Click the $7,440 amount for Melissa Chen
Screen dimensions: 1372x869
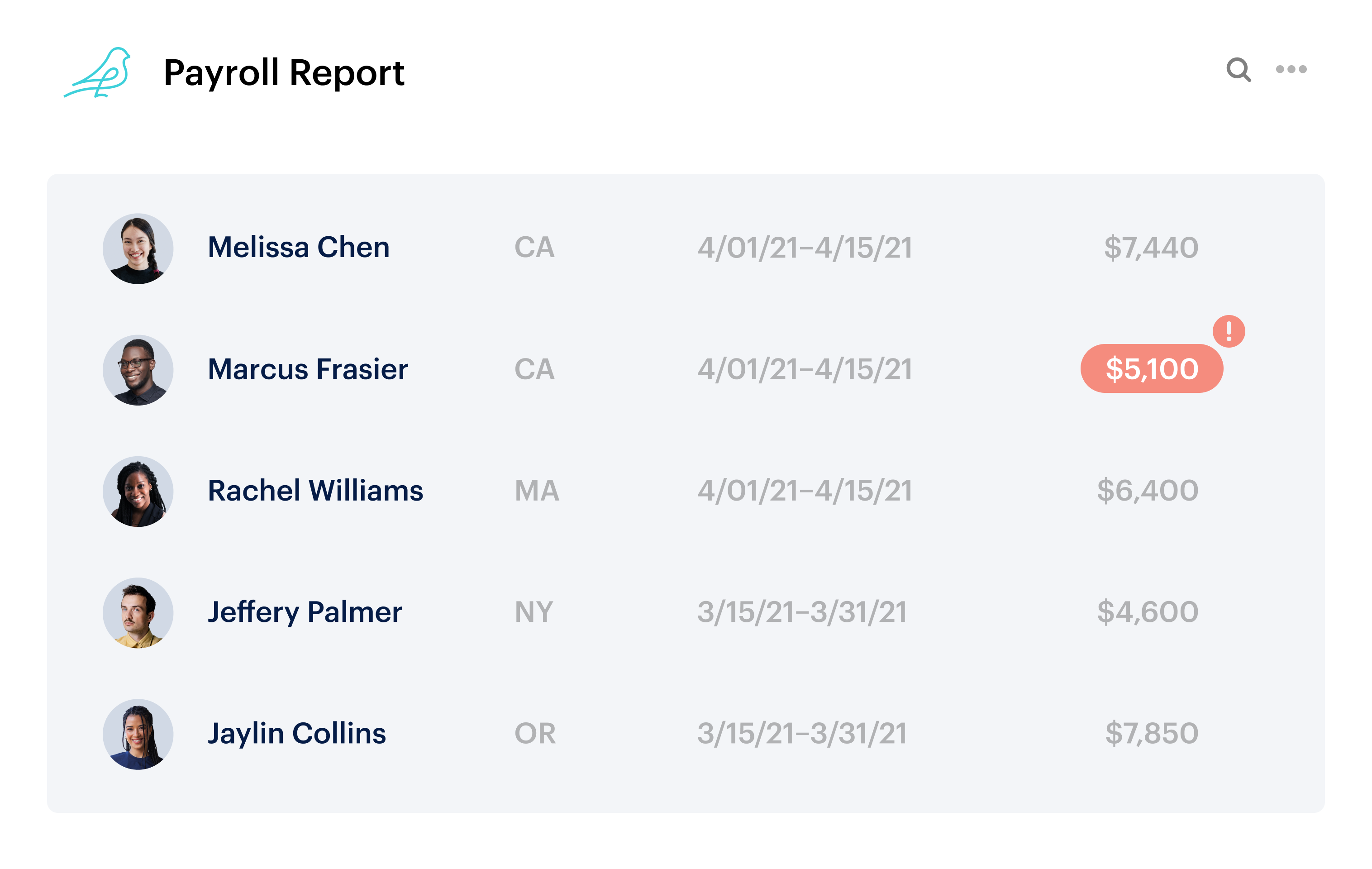tap(1151, 248)
